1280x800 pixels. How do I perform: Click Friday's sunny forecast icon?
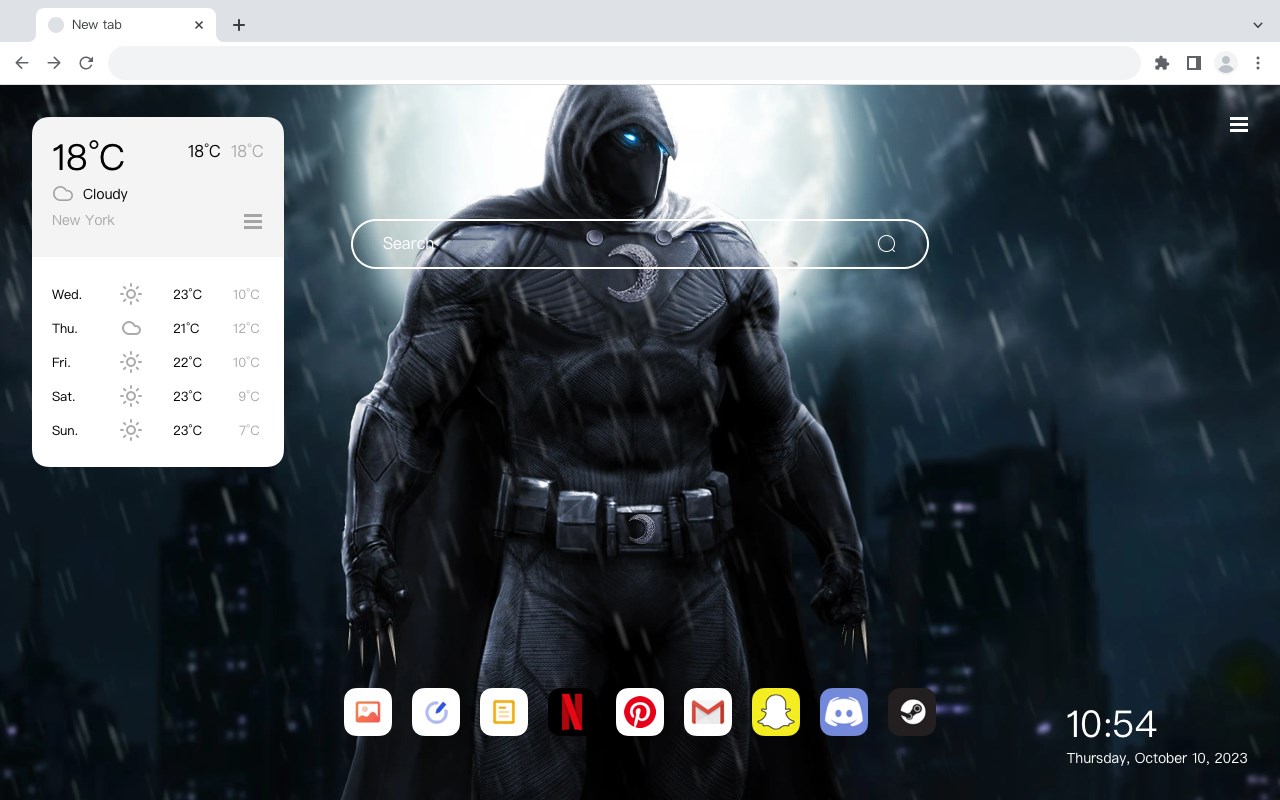click(131, 362)
